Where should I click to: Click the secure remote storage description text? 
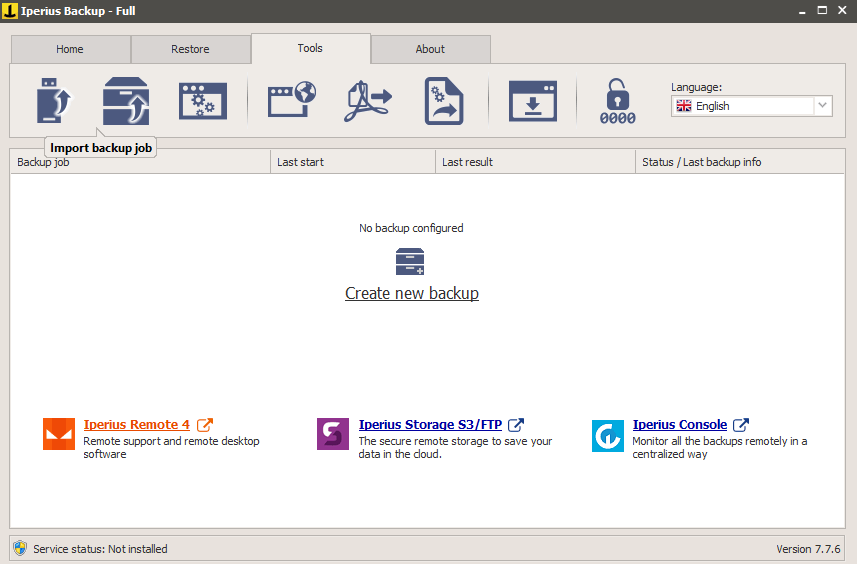tap(455, 448)
